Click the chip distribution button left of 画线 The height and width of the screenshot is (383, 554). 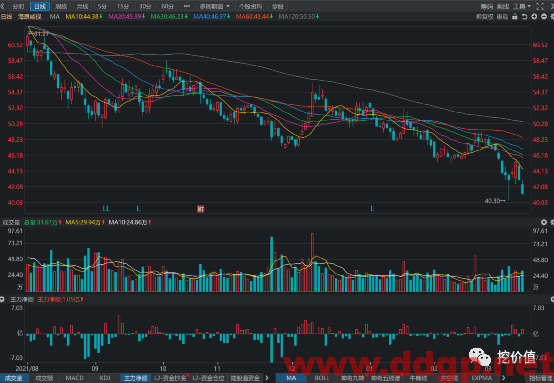pos(487,6)
